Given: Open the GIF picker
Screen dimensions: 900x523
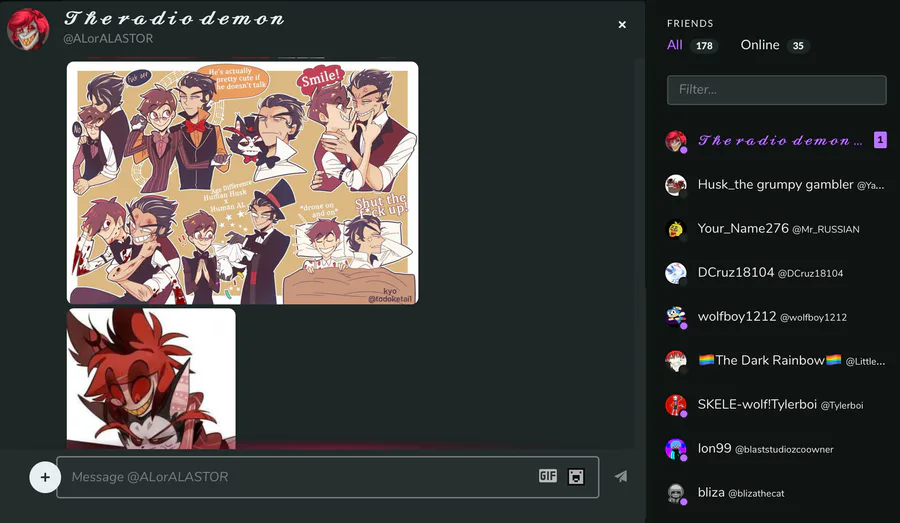Looking at the screenshot, I should pos(548,476).
